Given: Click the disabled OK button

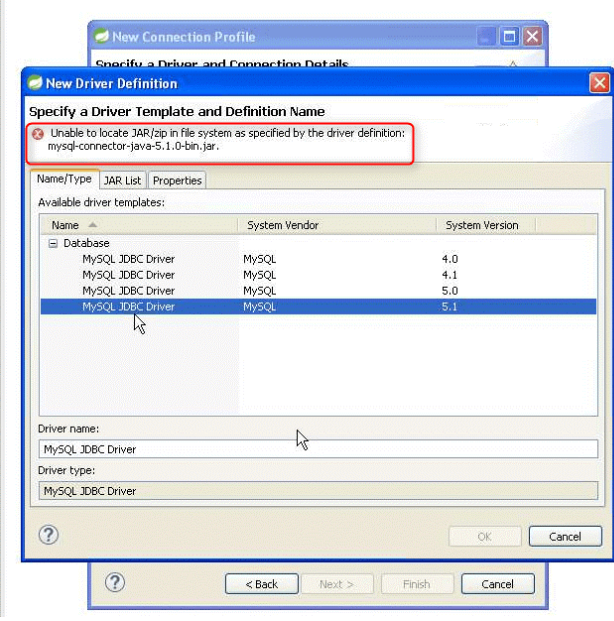Looking at the screenshot, I should coord(485,537).
